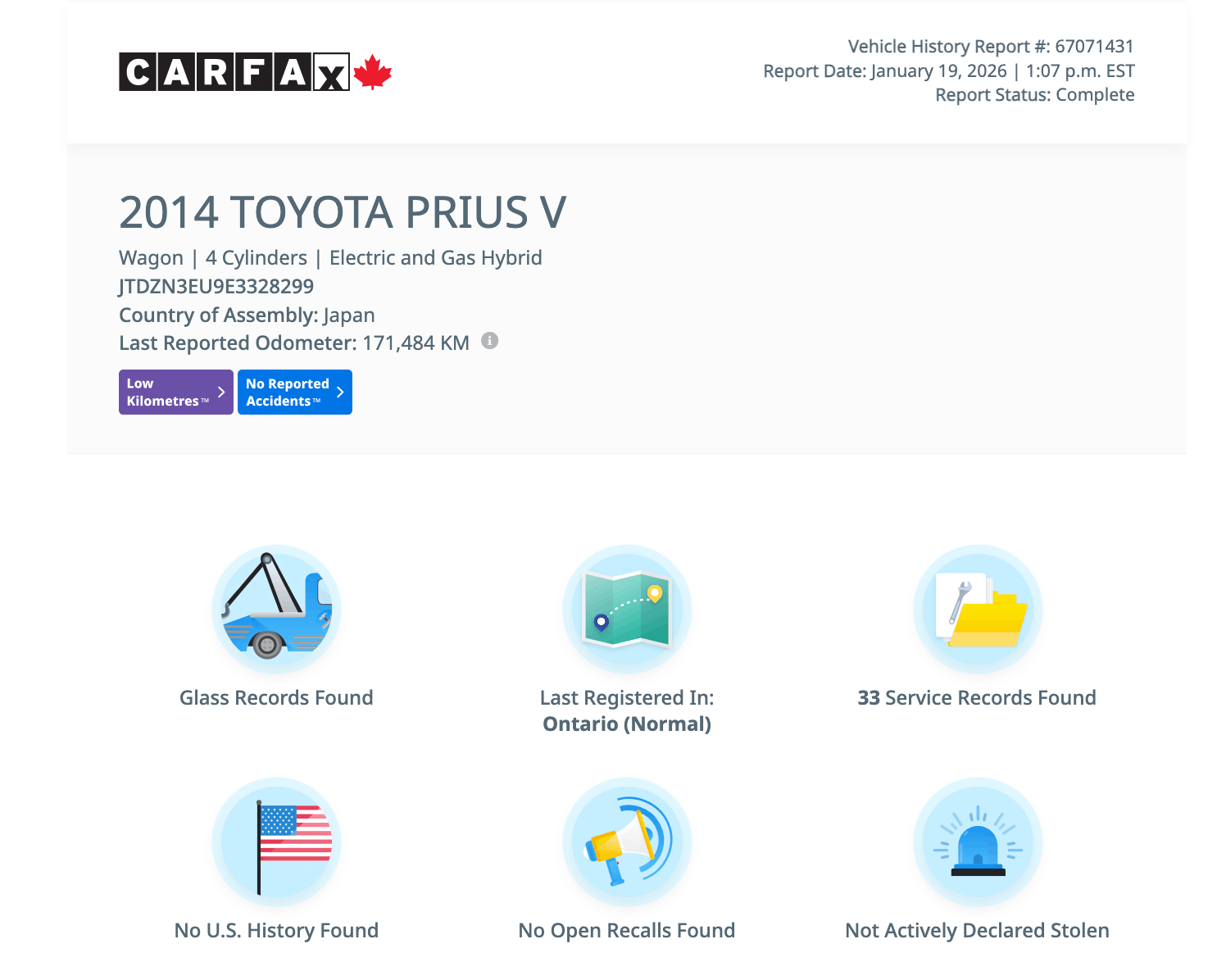Open the No Reported Accidents badge
Image resolution: width=1226 pixels, height=980 pixels.
coord(287,392)
